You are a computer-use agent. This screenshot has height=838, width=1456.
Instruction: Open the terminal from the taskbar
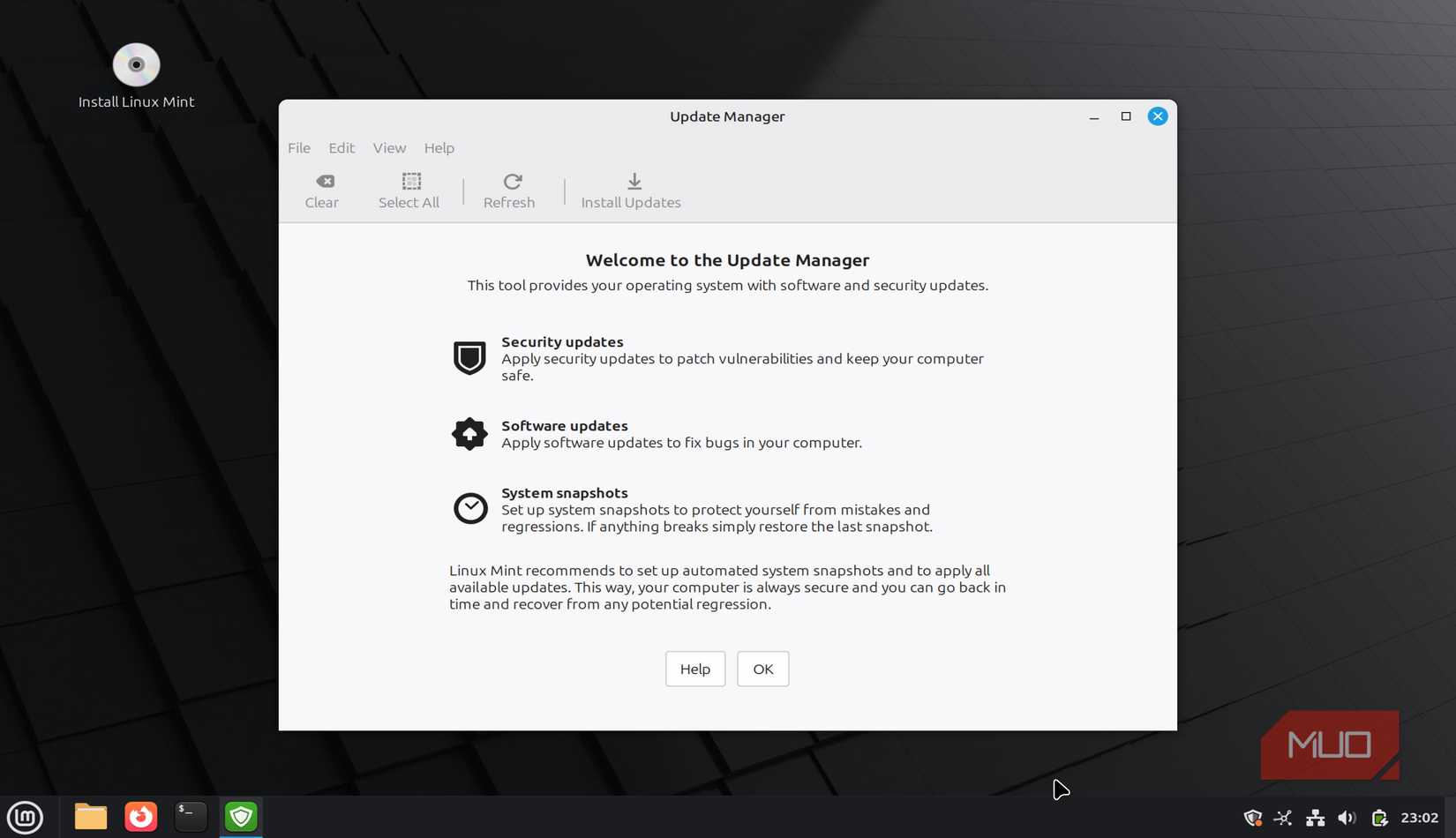pos(191,816)
